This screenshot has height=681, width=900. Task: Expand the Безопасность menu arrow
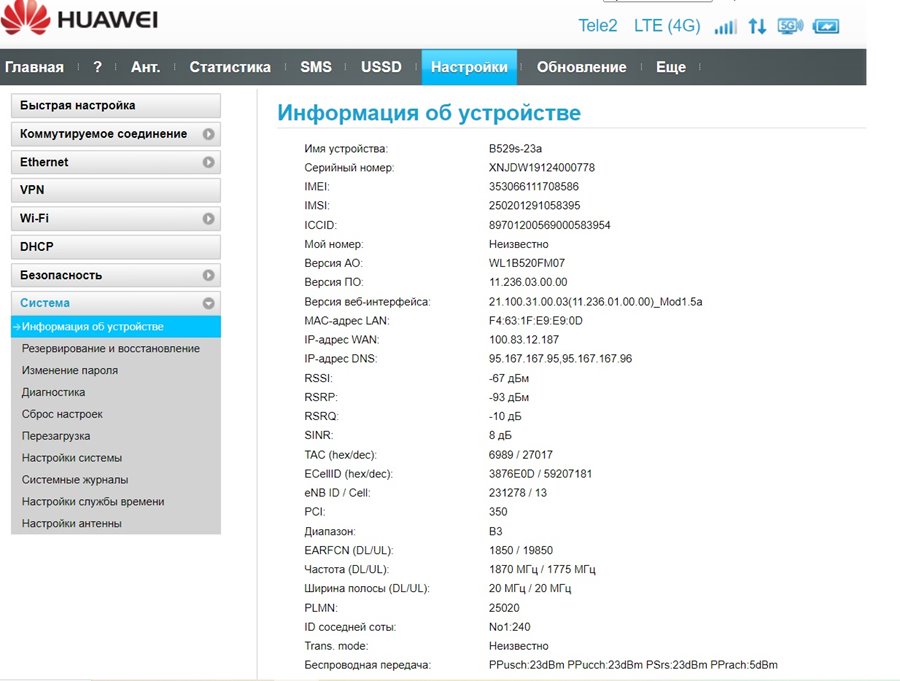pos(208,275)
